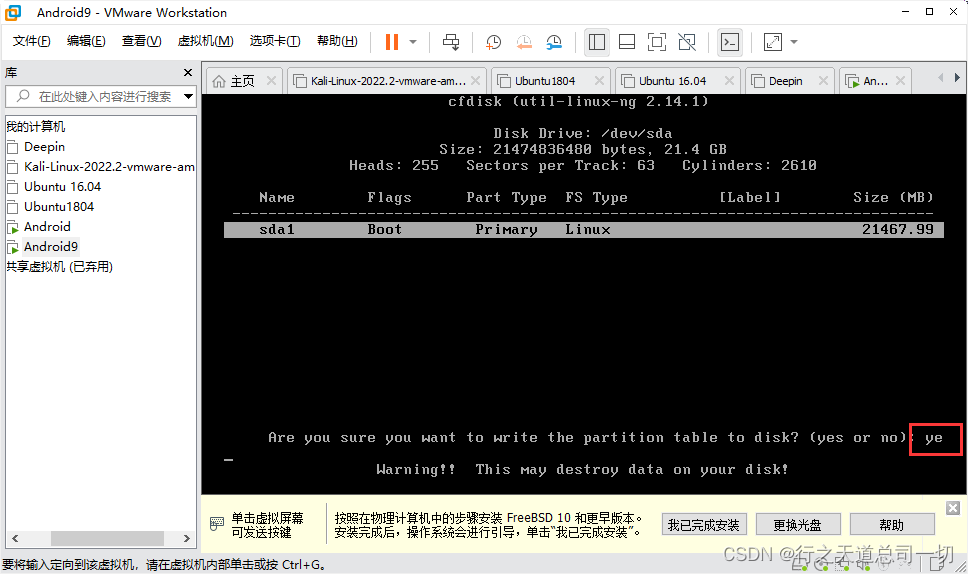This screenshot has height=574, width=968.
Task: Select Kali-Linux-2022.2-vmware-am in library tree
Action: pos(109,167)
